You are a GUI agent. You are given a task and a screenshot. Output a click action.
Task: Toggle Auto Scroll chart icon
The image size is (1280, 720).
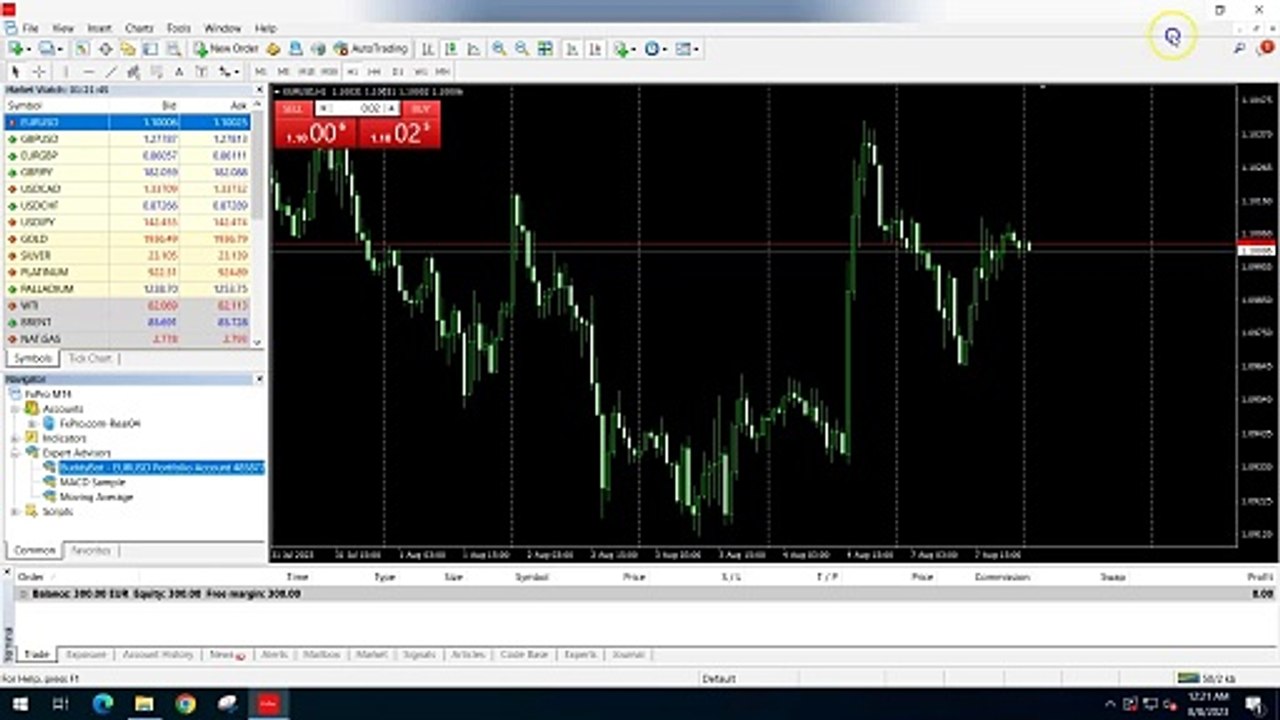[572, 48]
